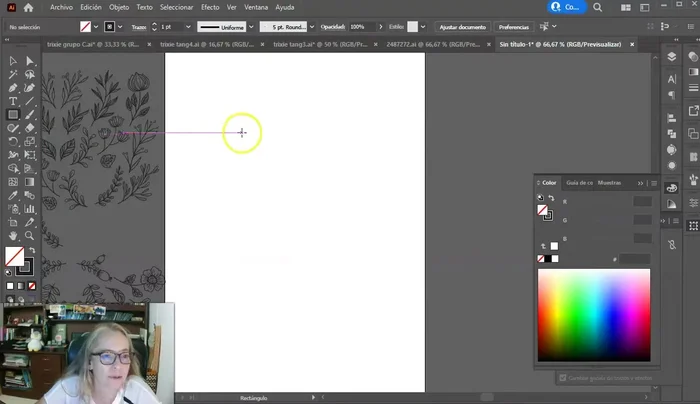Open the Color panel options menu

click(x=654, y=183)
